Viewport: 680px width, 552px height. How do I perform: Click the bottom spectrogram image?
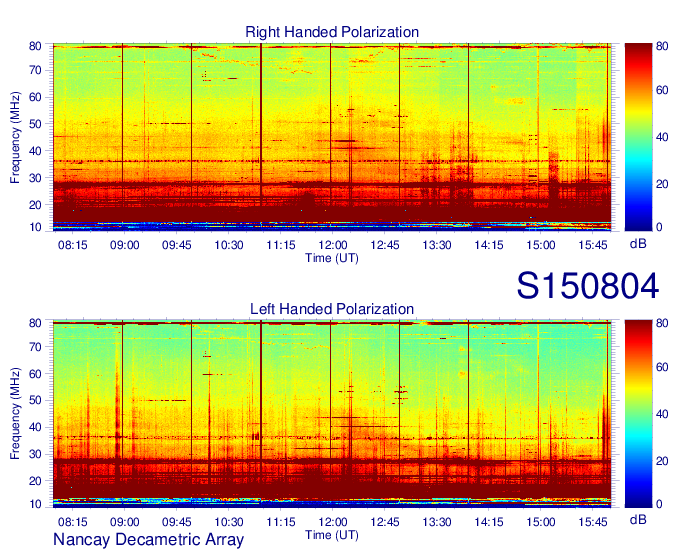pyautogui.click(x=332, y=414)
